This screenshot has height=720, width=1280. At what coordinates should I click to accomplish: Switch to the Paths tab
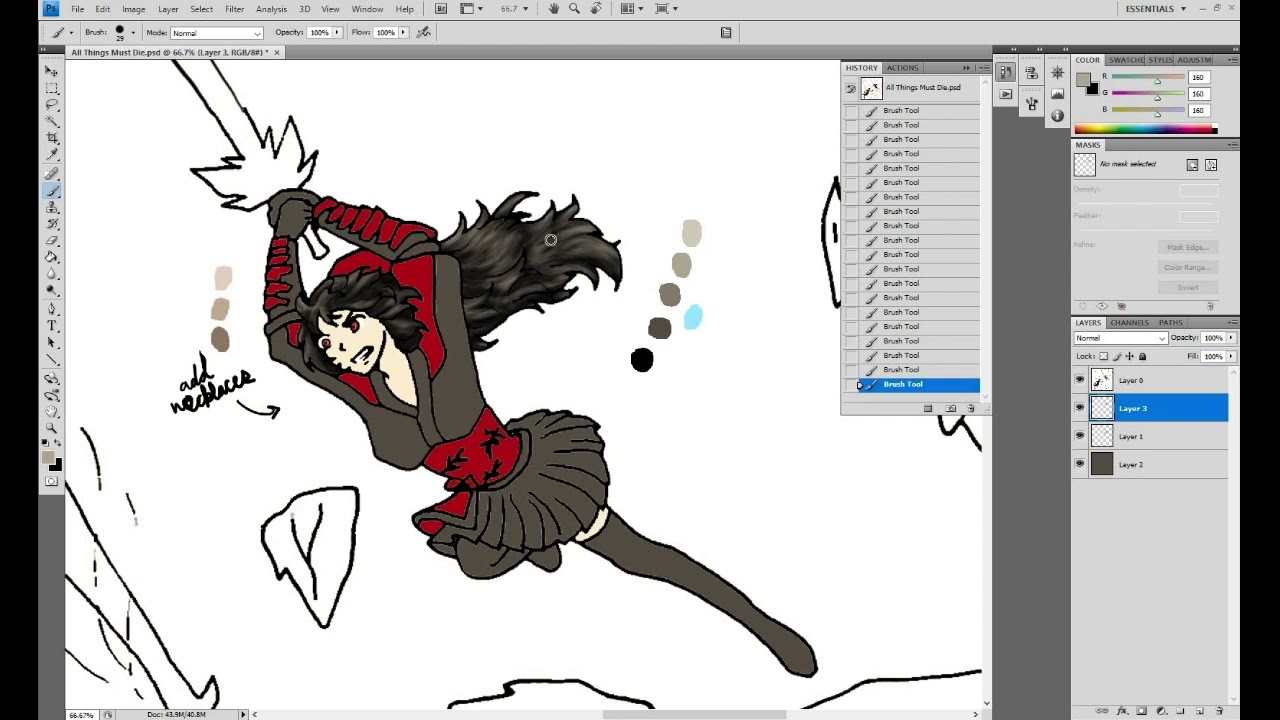[1170, 323]
